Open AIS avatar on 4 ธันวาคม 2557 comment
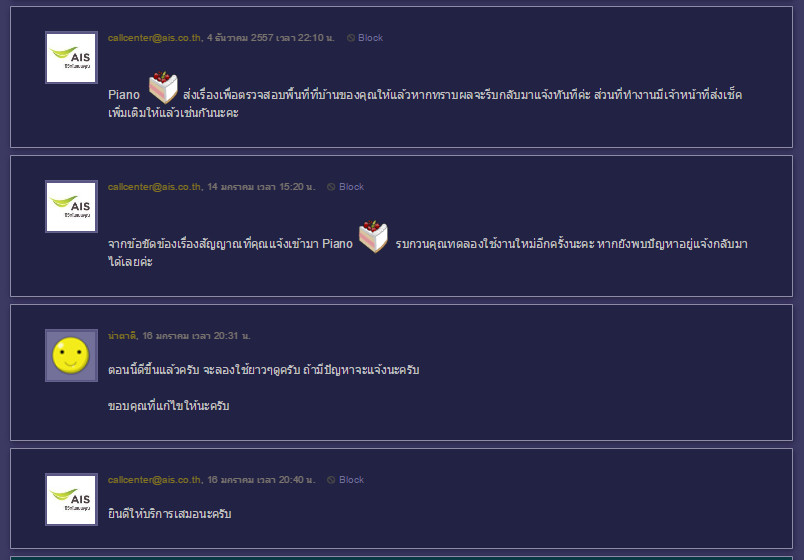804x560 pixels. (x=71, y=57)
